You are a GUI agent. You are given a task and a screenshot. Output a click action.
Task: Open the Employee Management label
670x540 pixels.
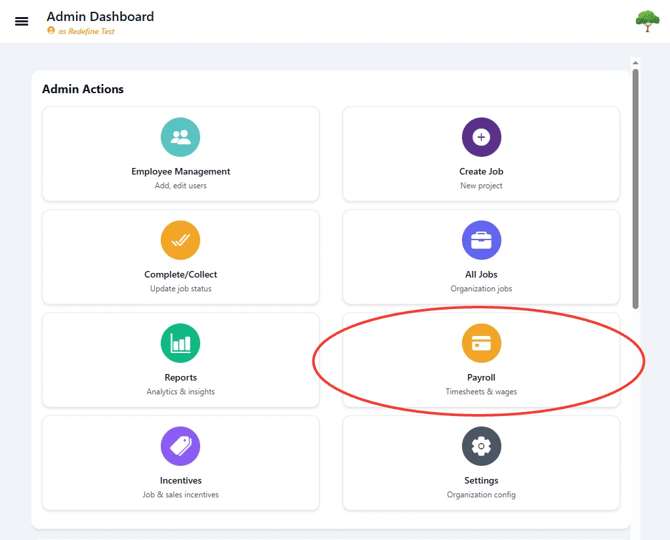pos(180,172)
